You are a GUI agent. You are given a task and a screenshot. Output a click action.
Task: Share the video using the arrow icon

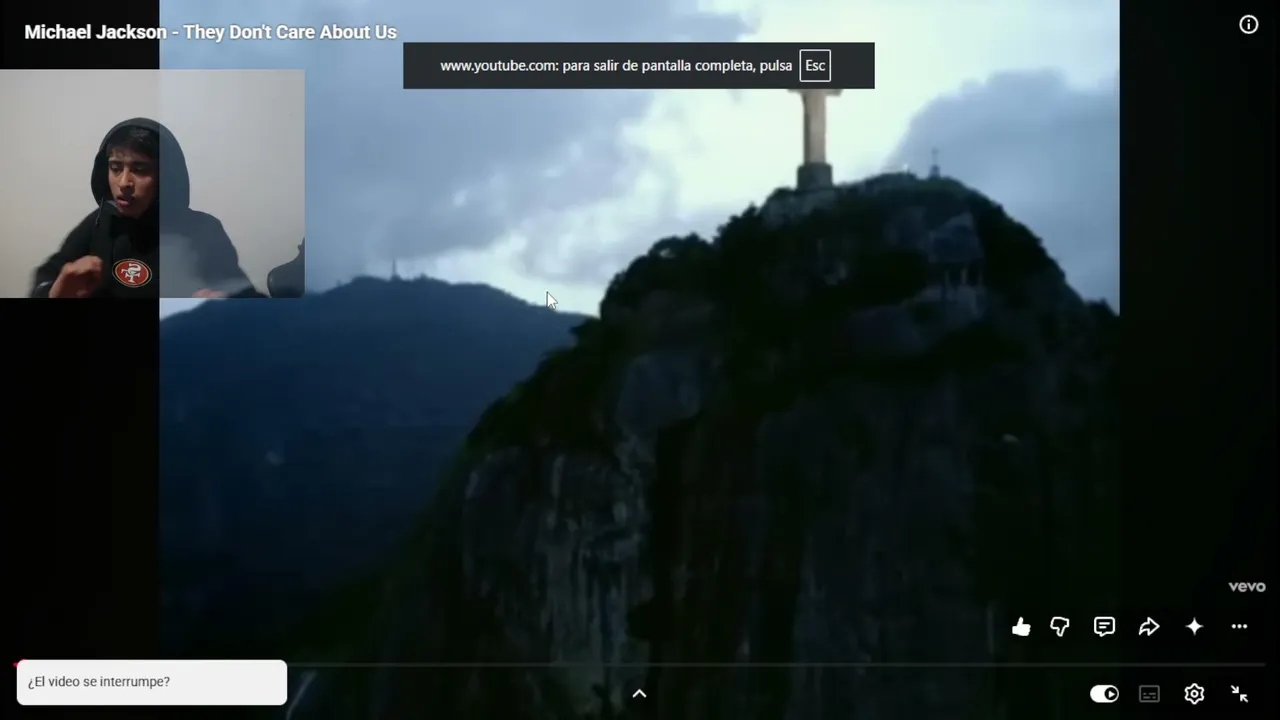tap(1149, 627)
